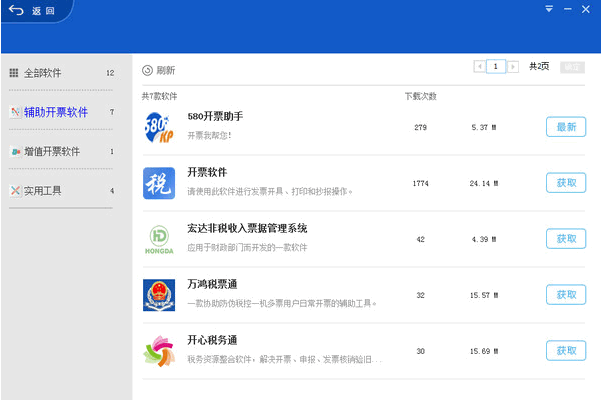The height and width of the screenshot is (401, 602).
Task: Open the 开心税务通 title
Action: (x=212, y=340)
